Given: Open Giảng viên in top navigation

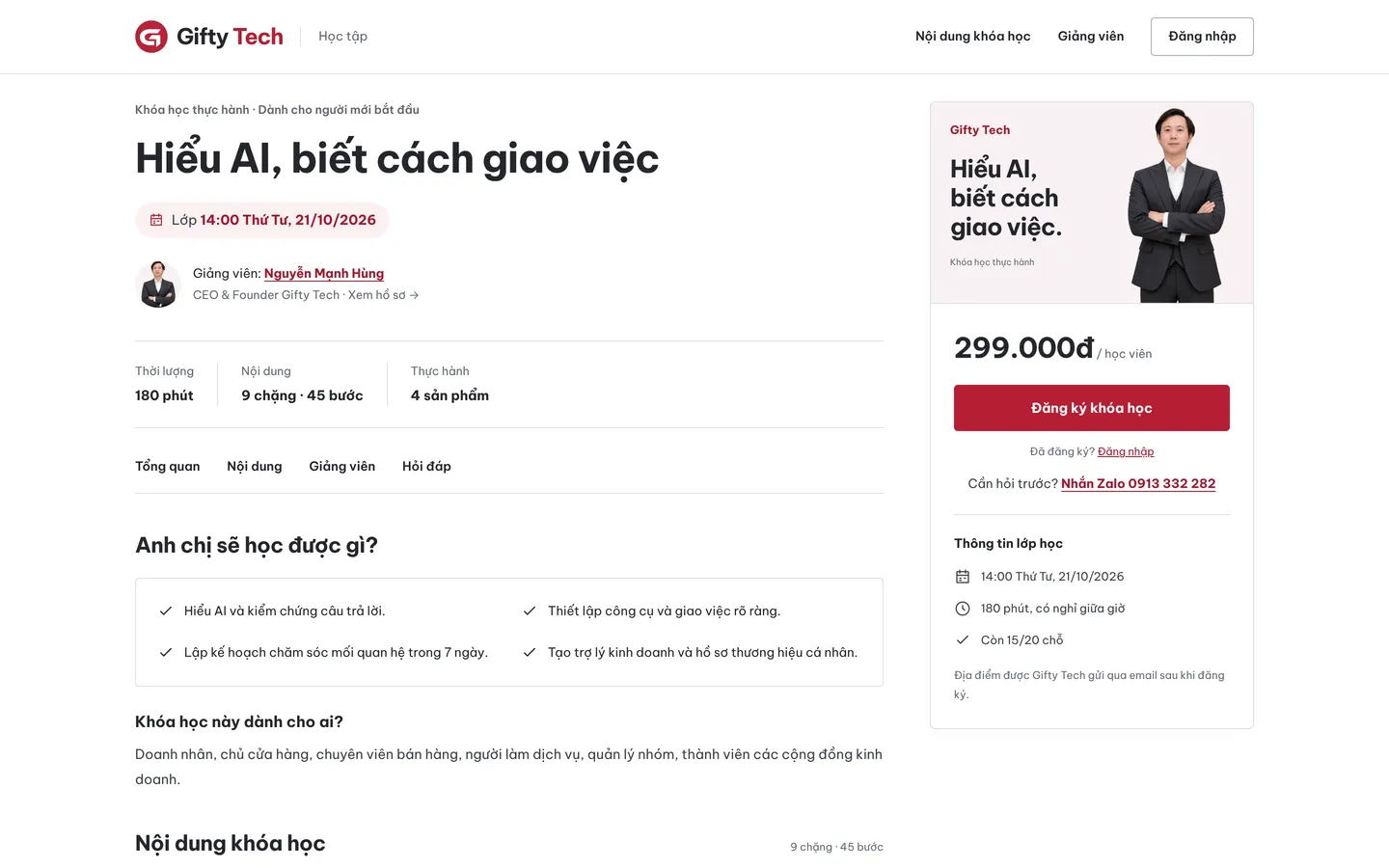Looking at the screenshot, I should coord(1091,37).
